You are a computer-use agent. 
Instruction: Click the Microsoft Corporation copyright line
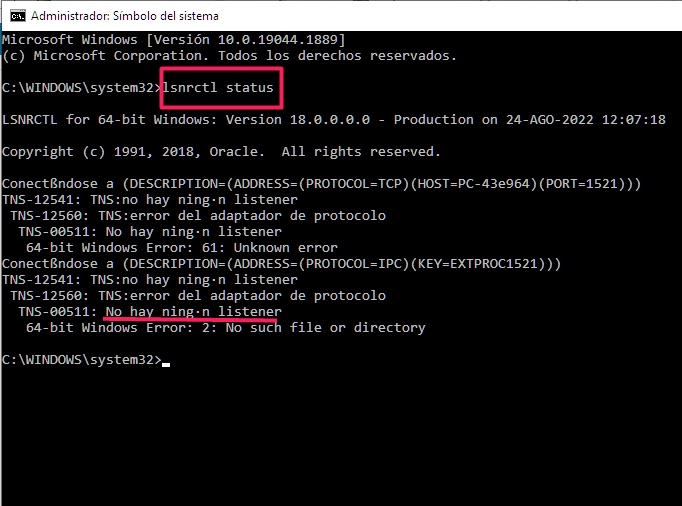(228, 55)
